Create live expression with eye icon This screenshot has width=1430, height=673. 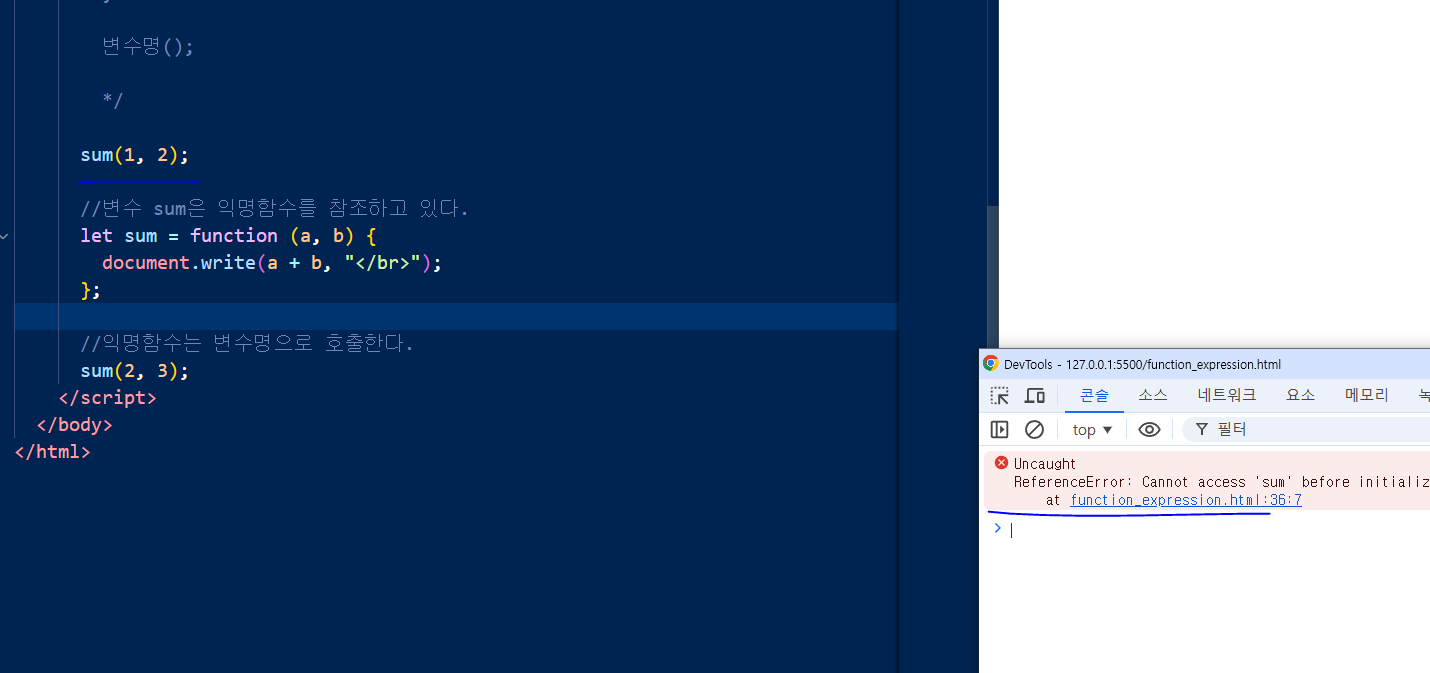click(x=1149, y=429)
